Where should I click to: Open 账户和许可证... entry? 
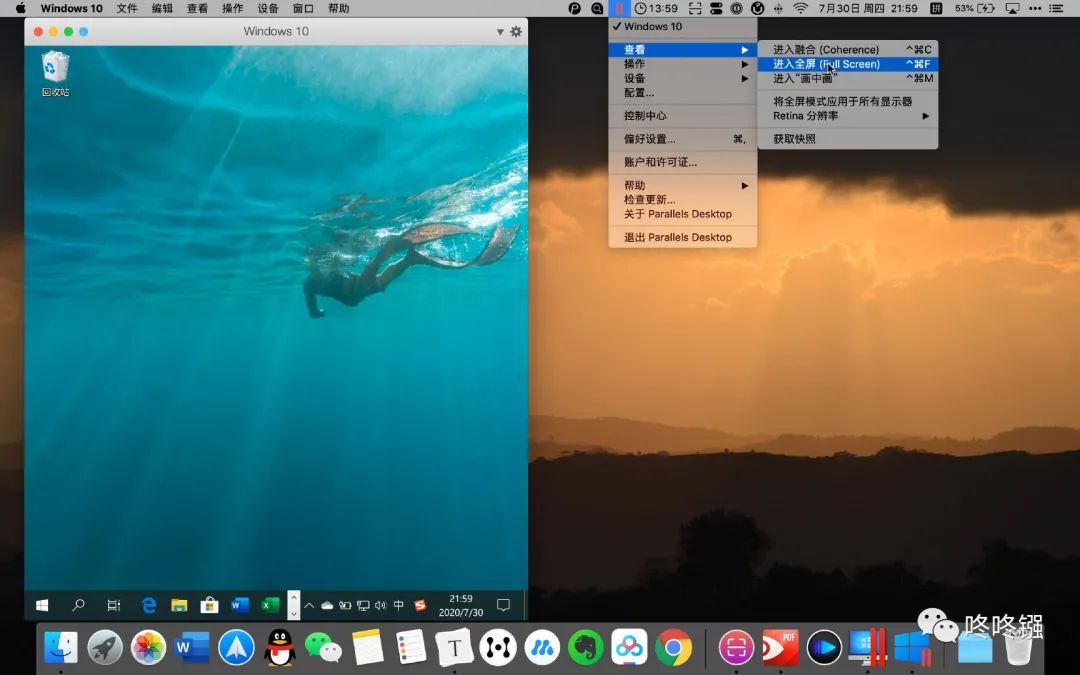pos(683,162)
